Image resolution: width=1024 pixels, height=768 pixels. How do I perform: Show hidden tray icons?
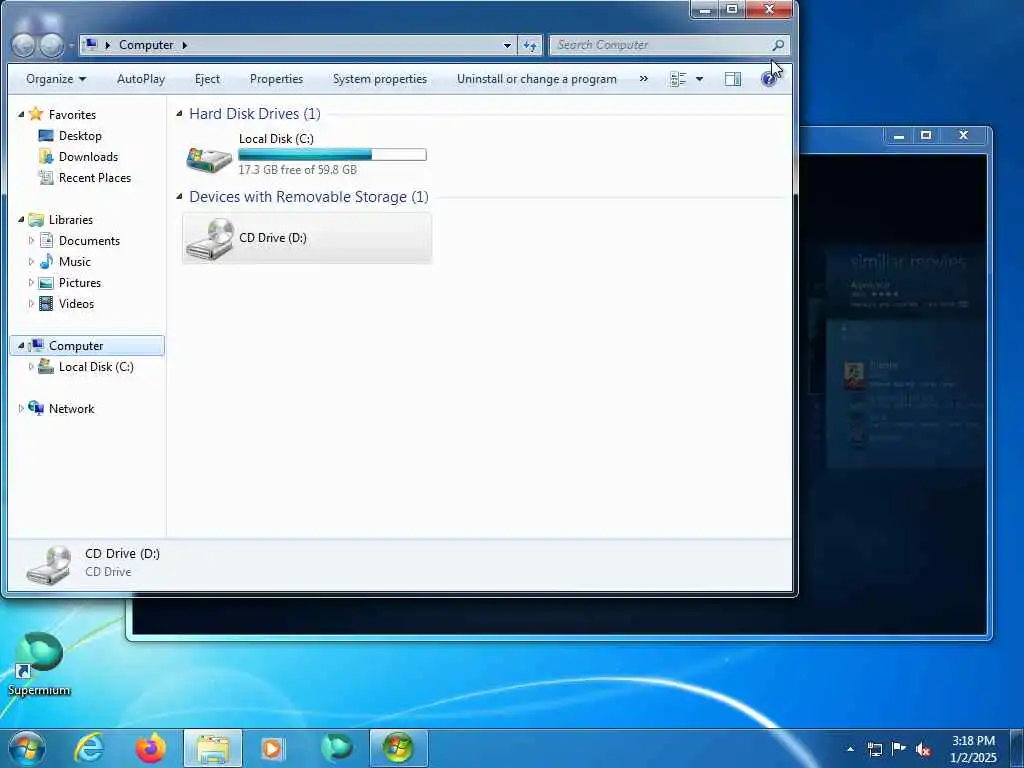pyautogui.click(x=850, y=749)
